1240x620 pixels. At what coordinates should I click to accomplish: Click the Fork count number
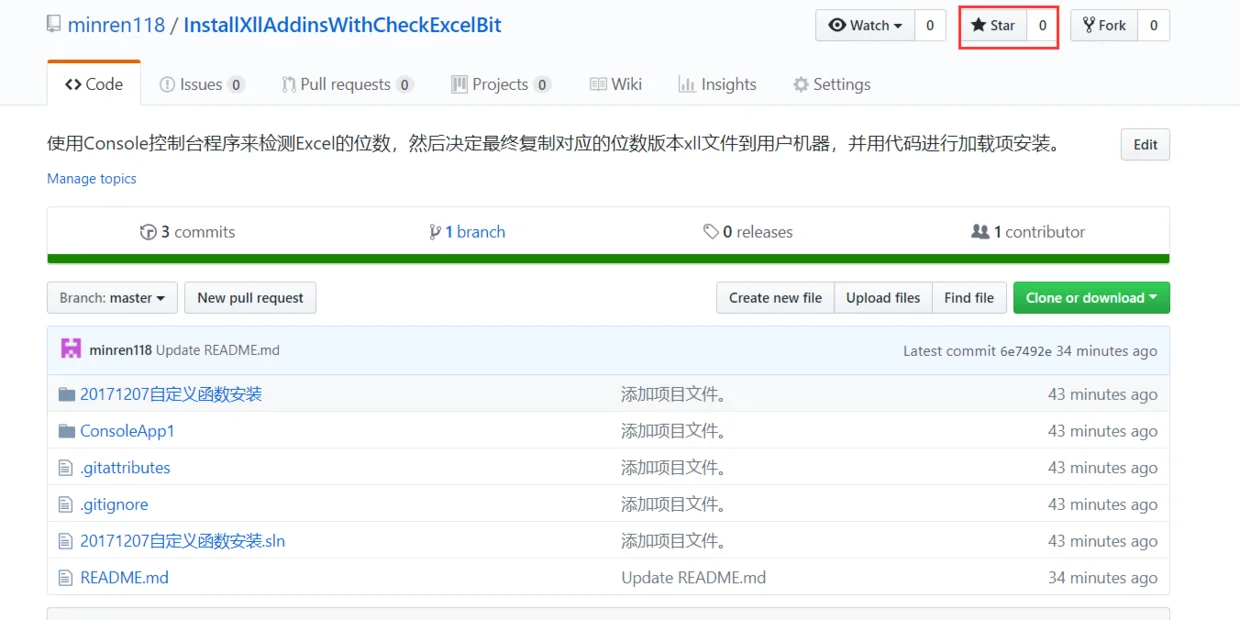(1153, 25)
